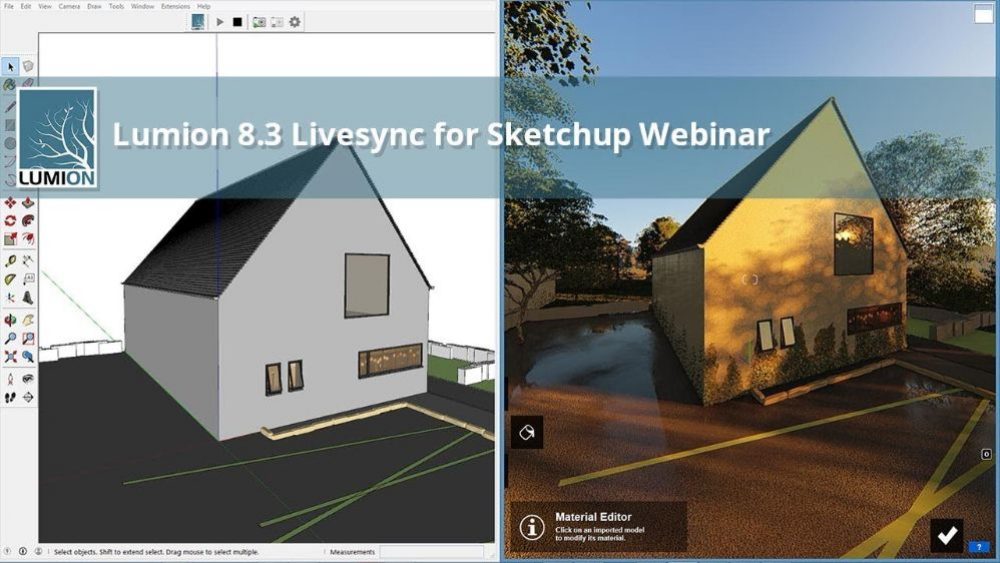
Task: Pick the Paint Bucket tool in SketchUp
Action: (10, 84)
